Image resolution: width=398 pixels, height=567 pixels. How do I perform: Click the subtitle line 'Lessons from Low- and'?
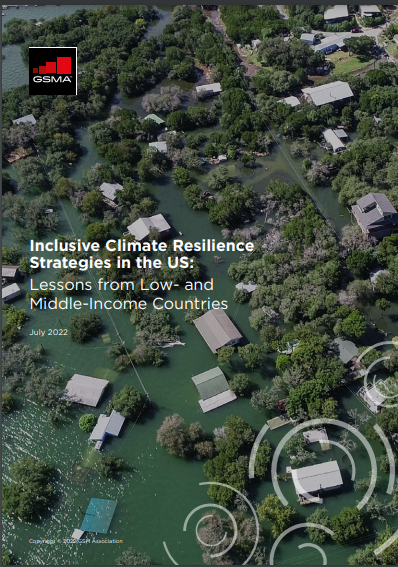(121, 285)
